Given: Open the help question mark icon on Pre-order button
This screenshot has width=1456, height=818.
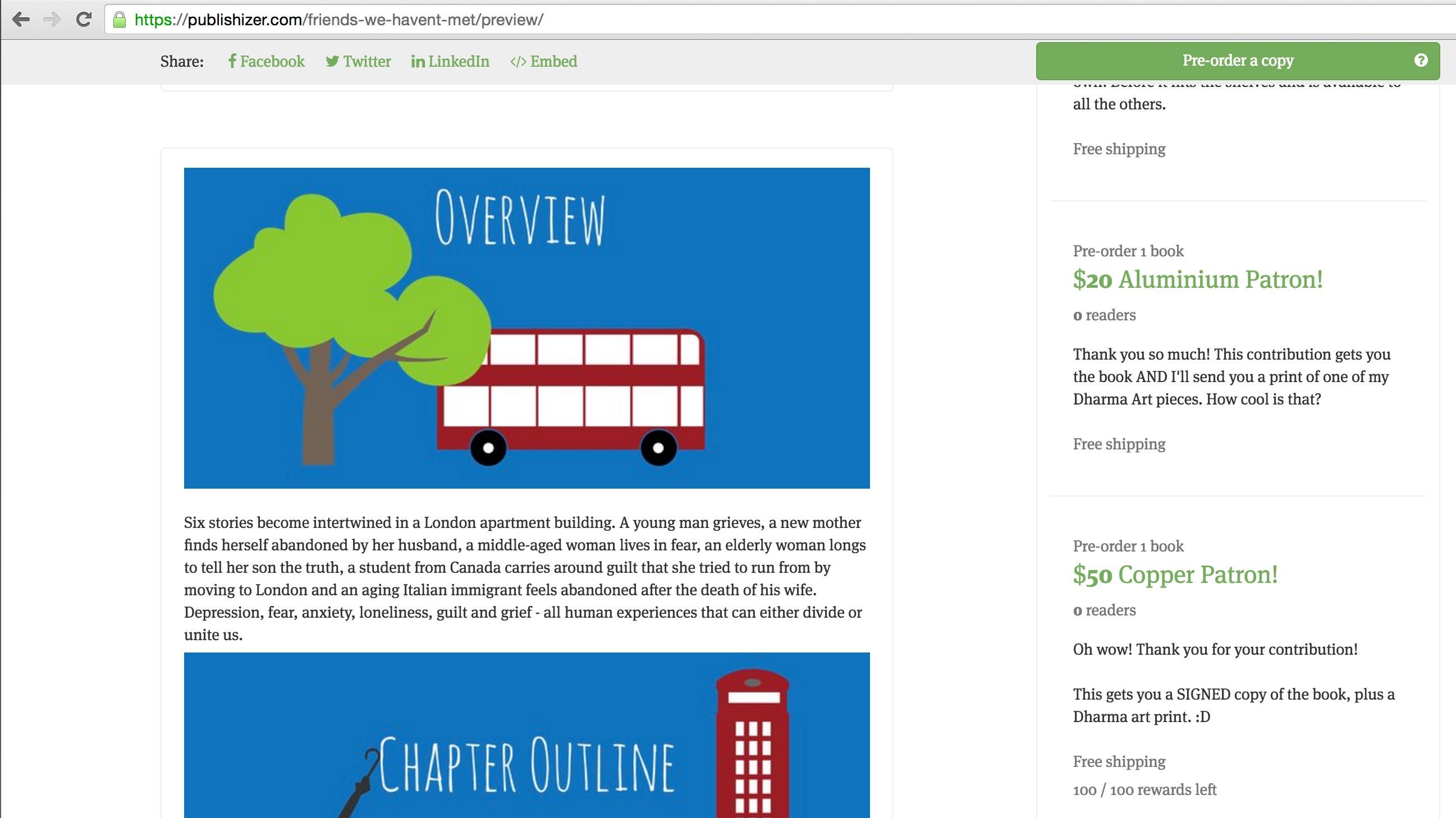Looking at the screenshot, I should [x=1421, y=60].
